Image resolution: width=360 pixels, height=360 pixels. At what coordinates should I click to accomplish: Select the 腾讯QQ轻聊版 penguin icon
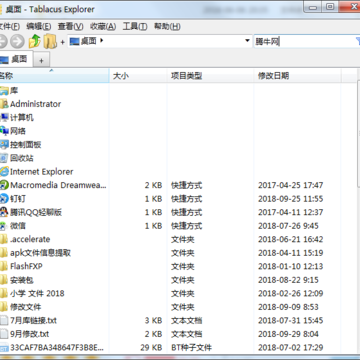4,212
